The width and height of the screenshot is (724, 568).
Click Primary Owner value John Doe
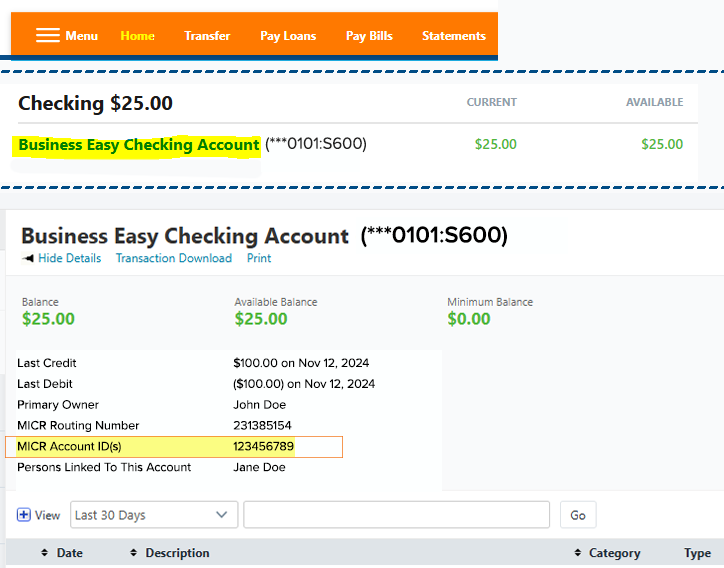pyautogui.click(x=259, y=405)
